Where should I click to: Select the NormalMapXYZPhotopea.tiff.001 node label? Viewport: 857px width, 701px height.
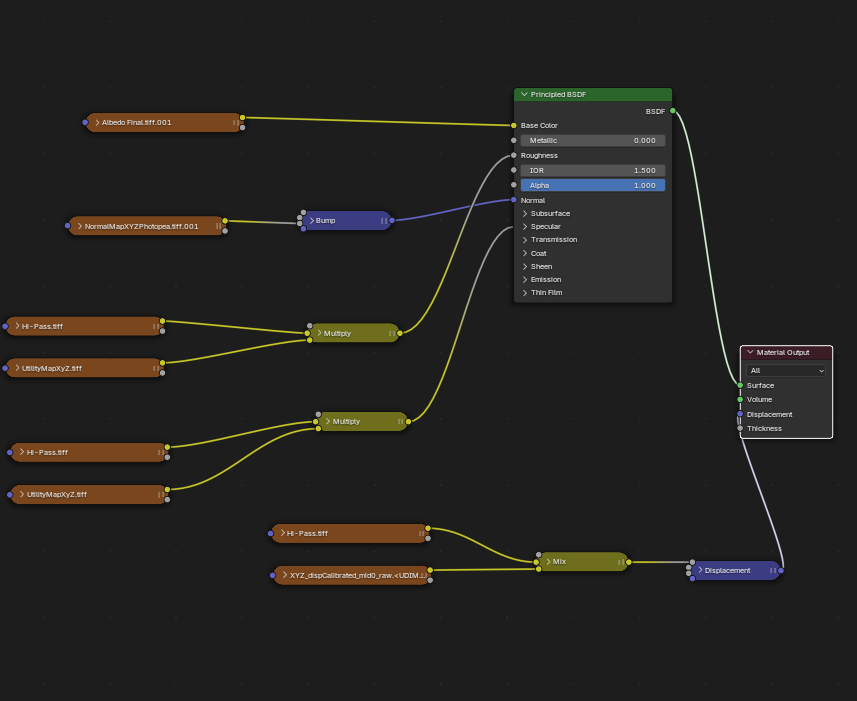pyautogui.click(x=141, y=226)
